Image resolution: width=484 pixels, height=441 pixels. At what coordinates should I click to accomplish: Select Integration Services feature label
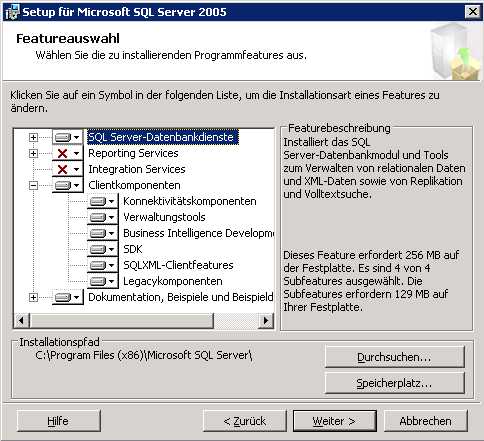tap(137, 169)
